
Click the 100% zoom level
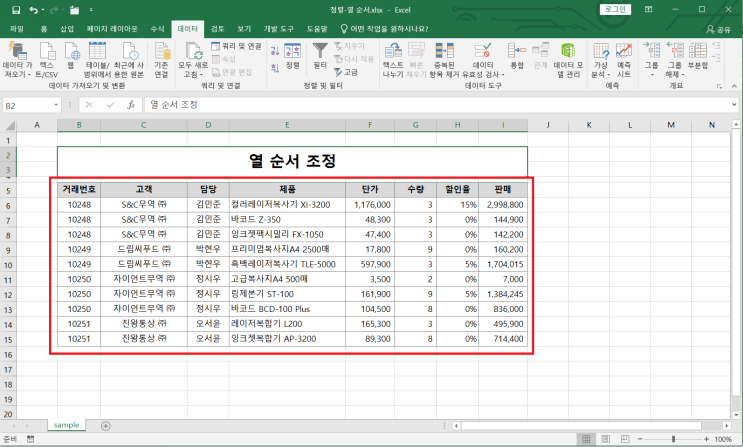(x=723, y=439)
